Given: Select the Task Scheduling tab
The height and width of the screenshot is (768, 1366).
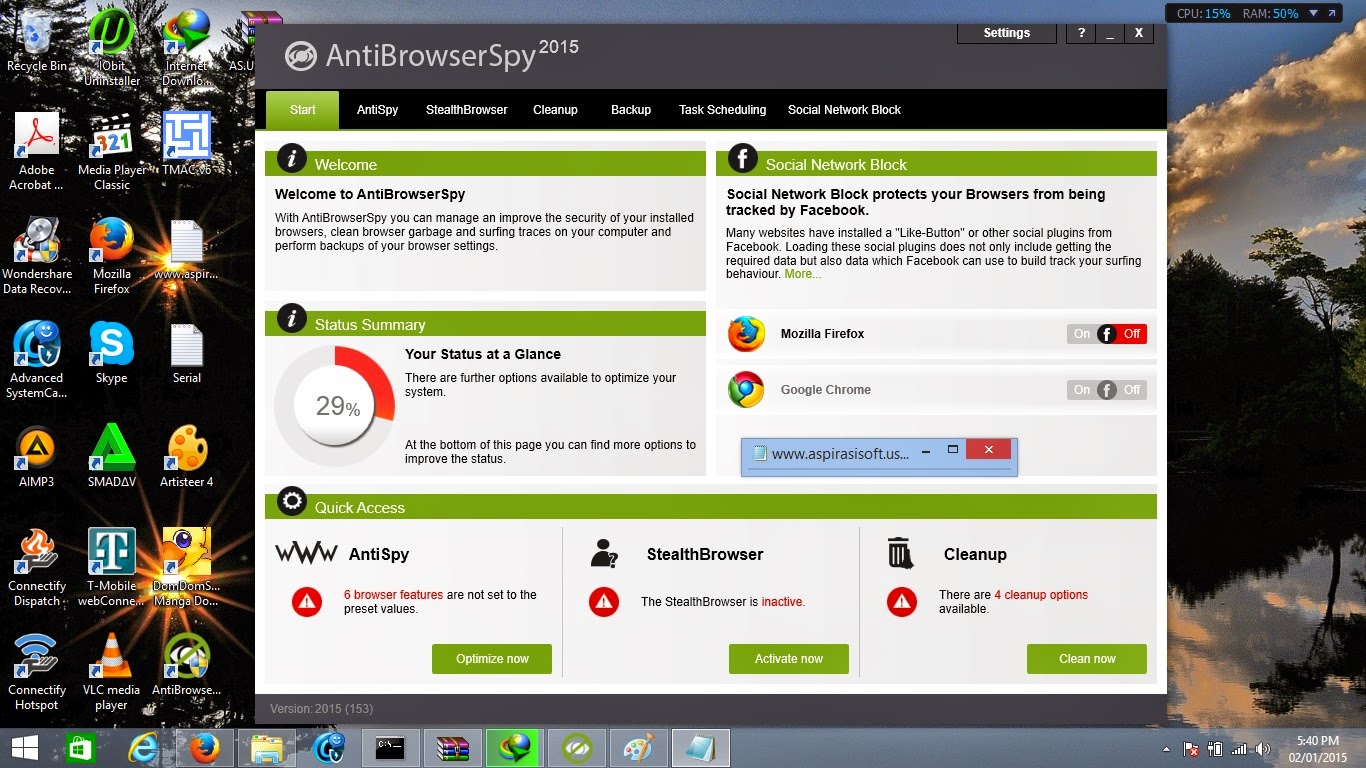Looking at the screenshot, I should pyautogui.click(x=722, y=110).
